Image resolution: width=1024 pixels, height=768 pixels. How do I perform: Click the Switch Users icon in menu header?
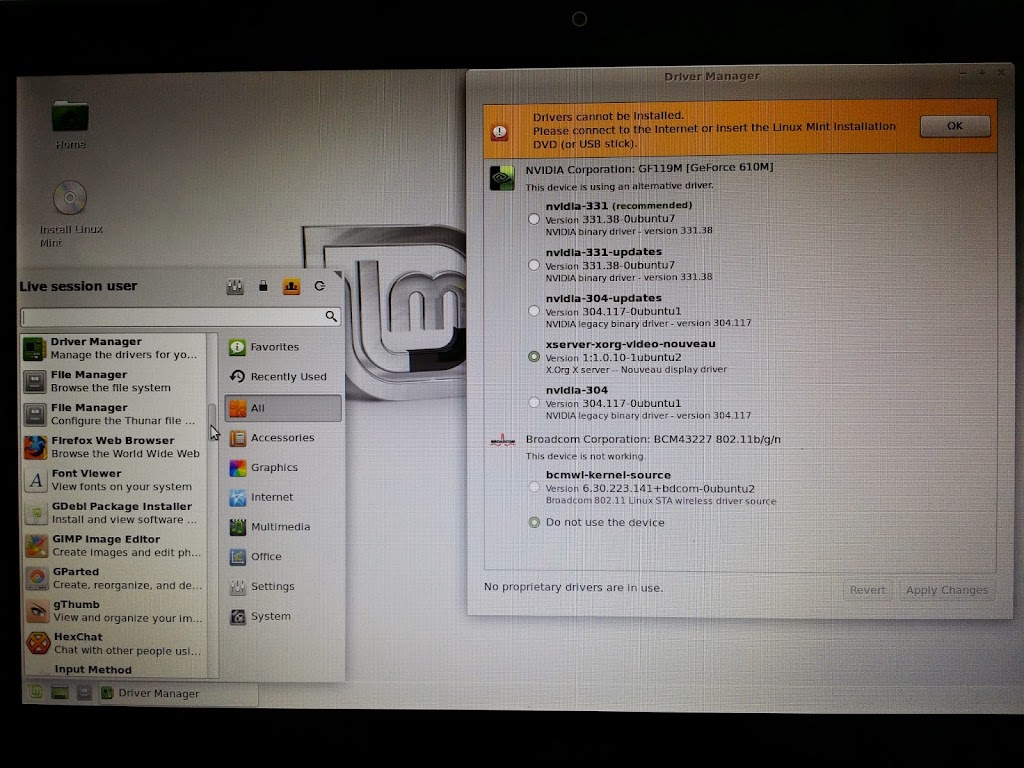click(291, 287)
